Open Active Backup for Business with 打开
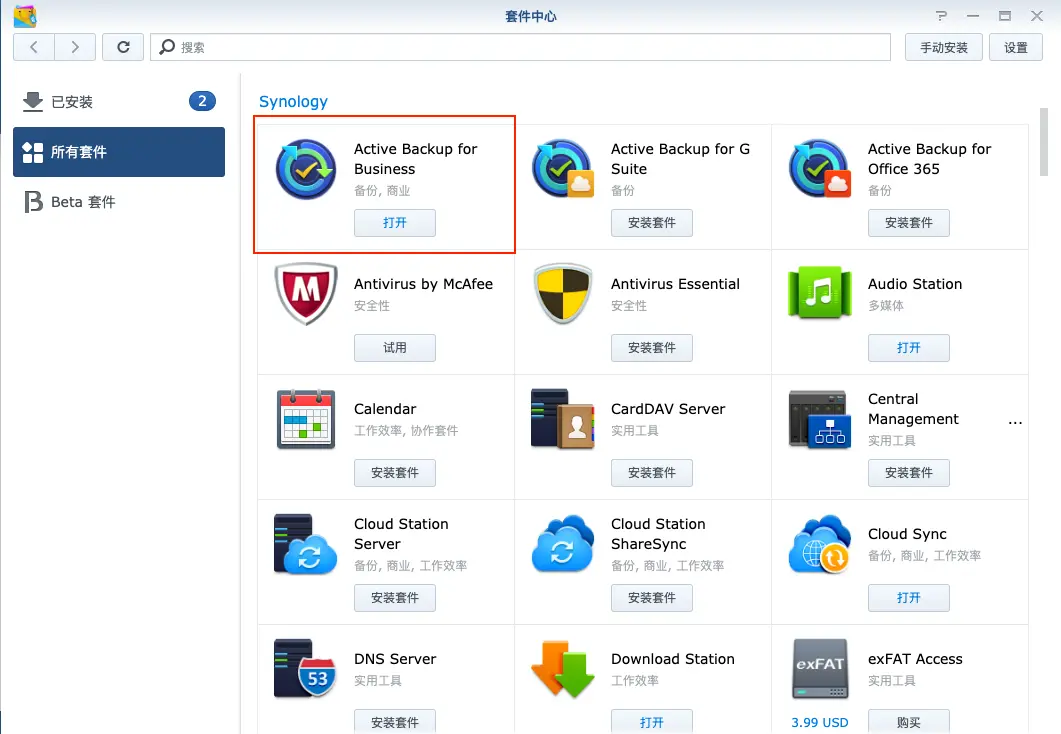The height and width of the screenshot is (734, 1061). tap(394, 223)
